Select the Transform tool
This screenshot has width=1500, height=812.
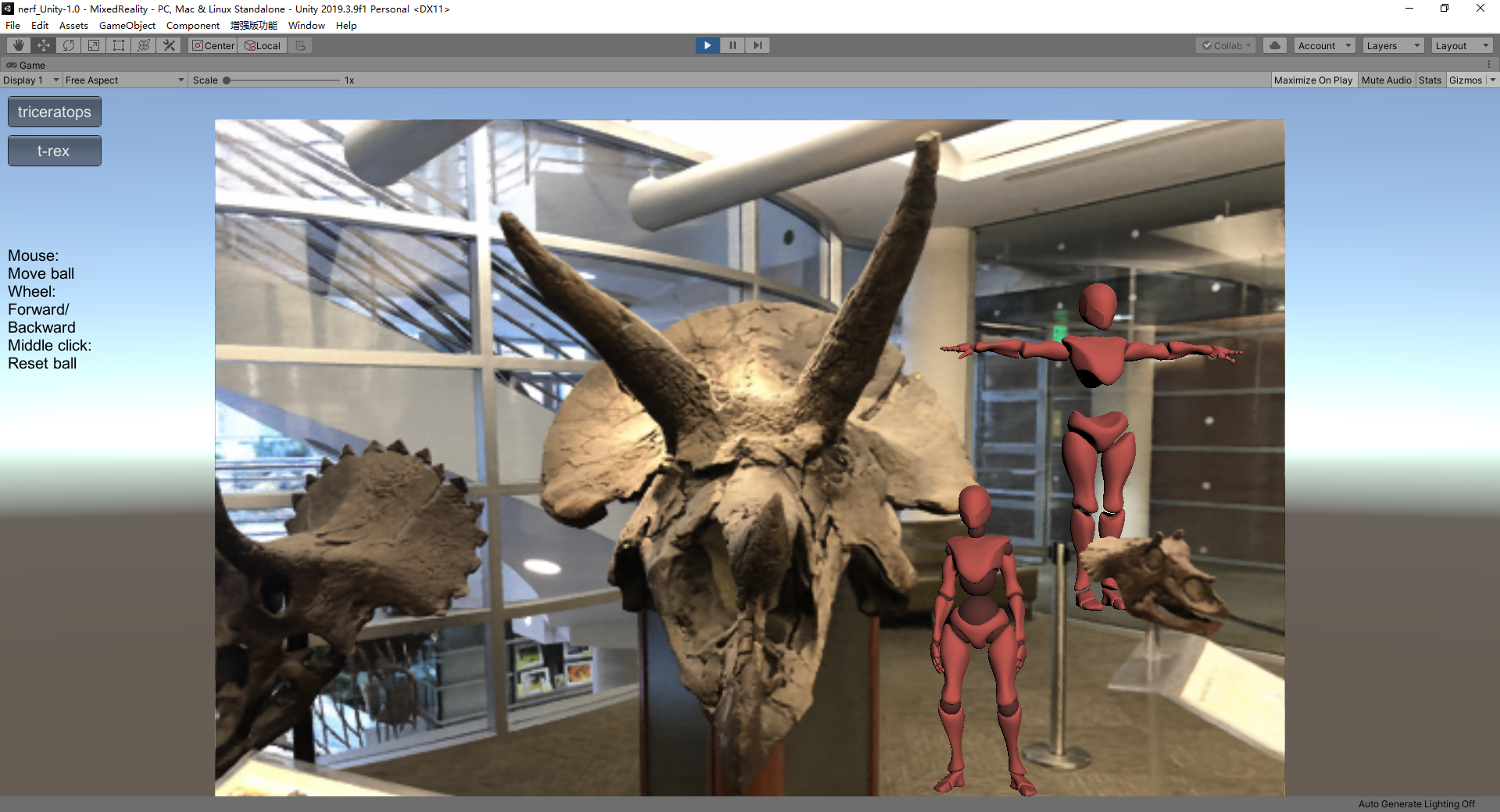pyautogui.click(x=143, y=45)
